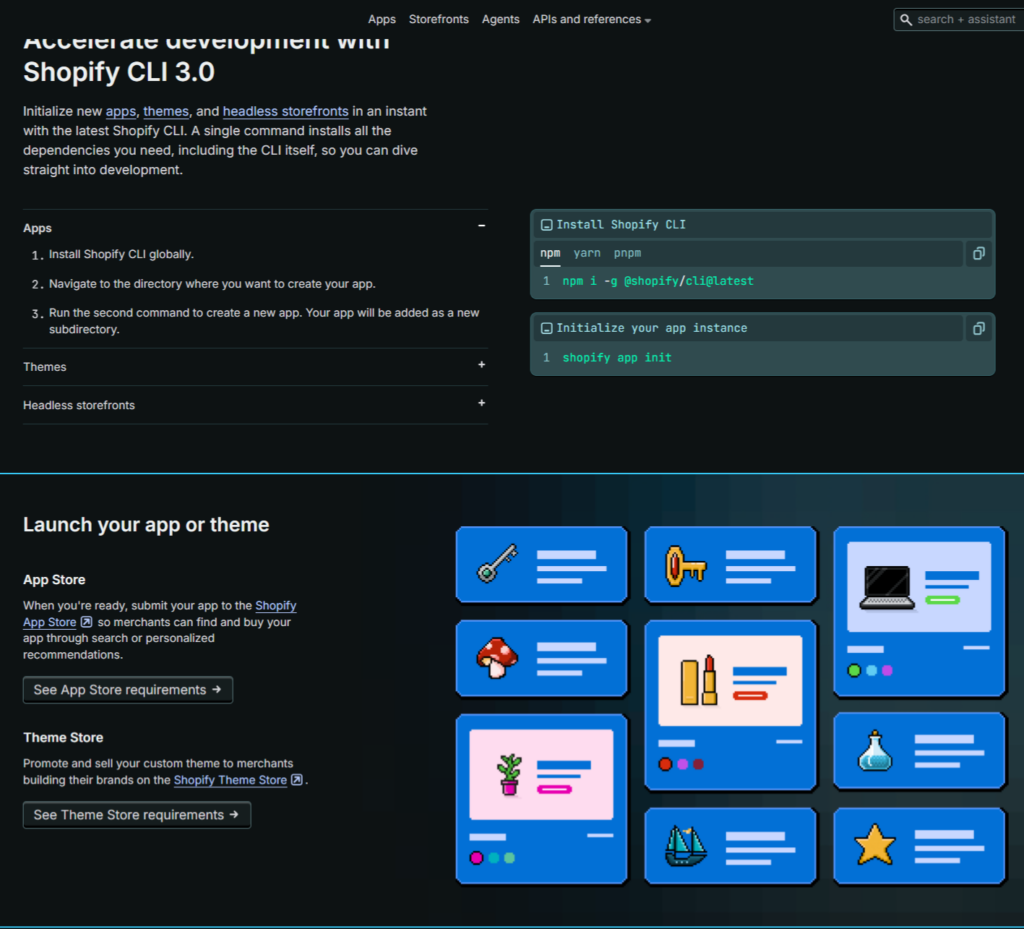Switch to the yarn tab
The width and height of the screenshot is (1024, 929).
[586, 253]
